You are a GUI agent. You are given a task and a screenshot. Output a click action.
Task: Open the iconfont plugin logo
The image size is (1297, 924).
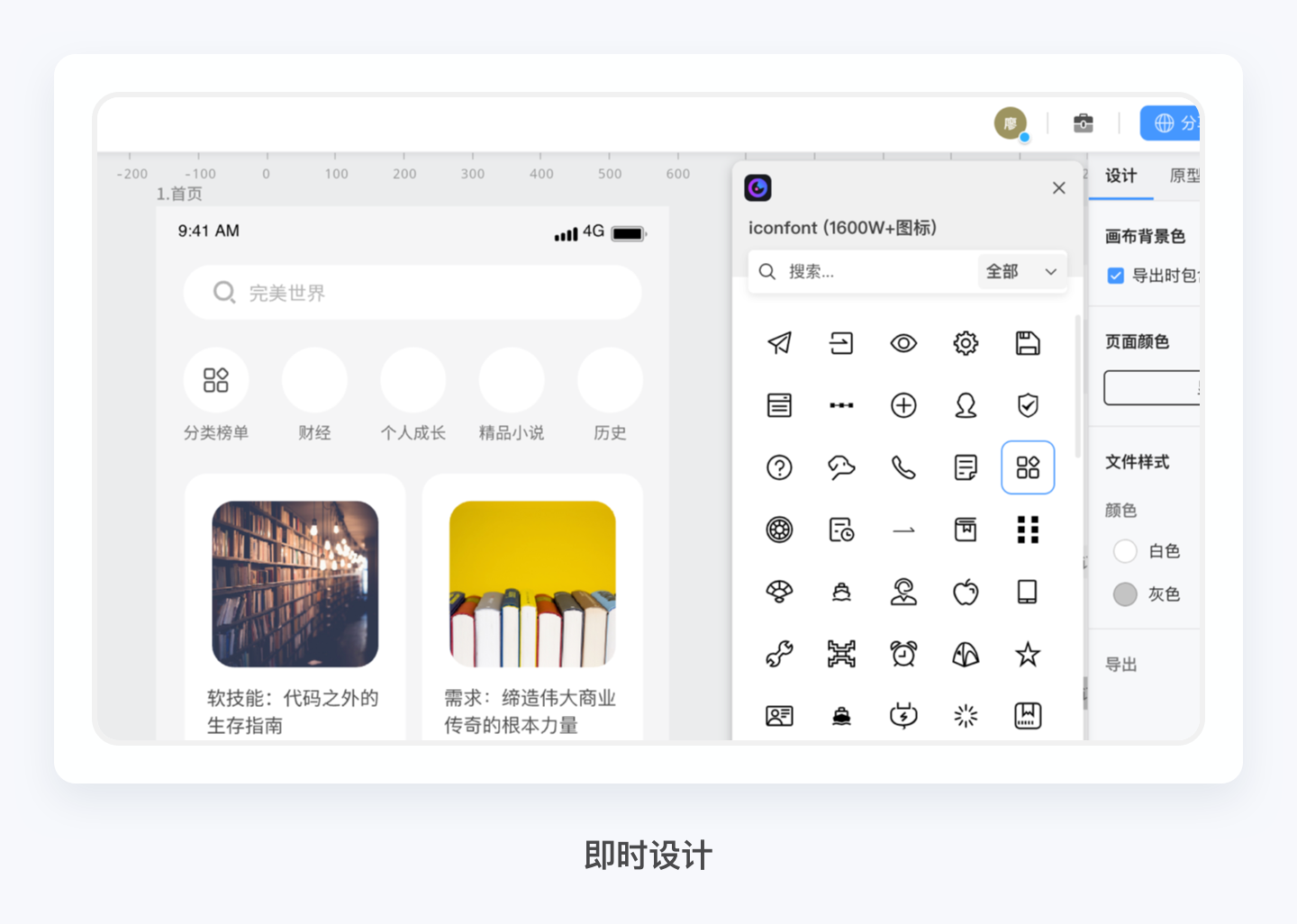tap(757, 187)
